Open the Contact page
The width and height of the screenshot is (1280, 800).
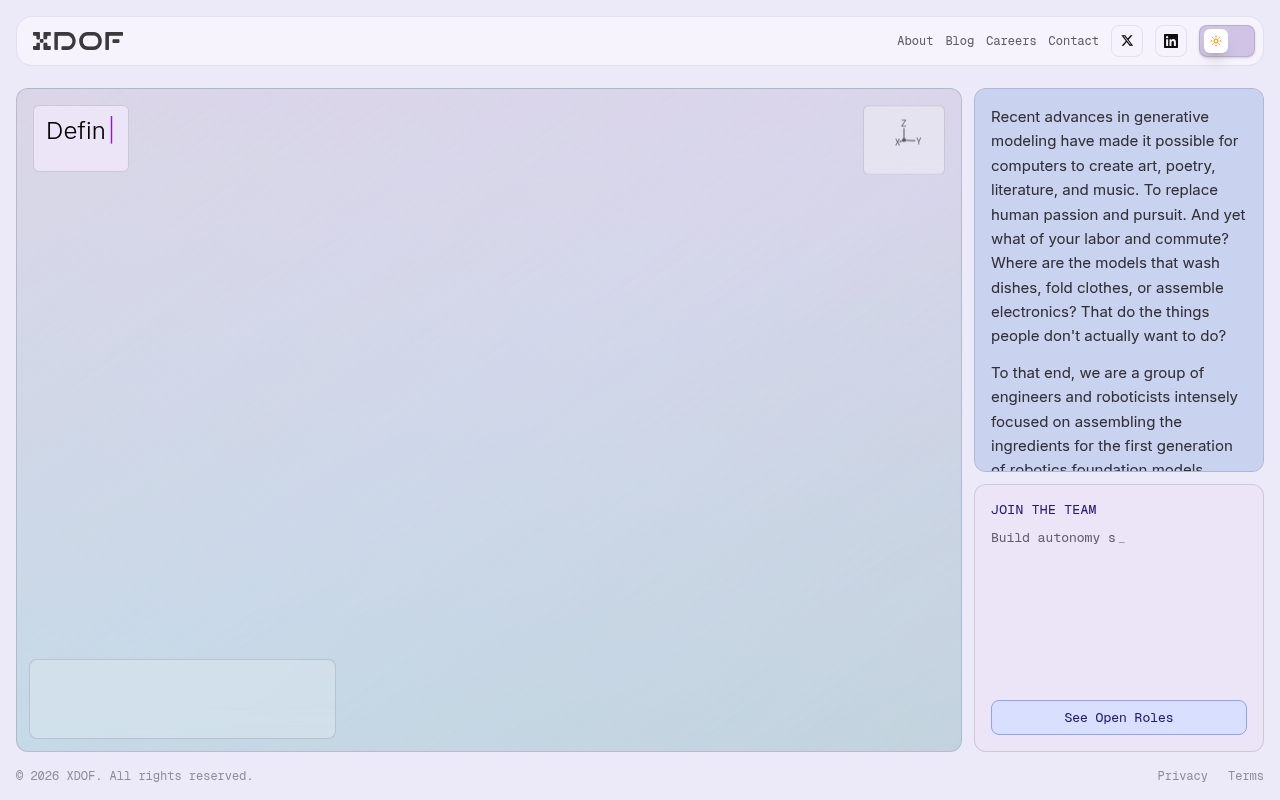tap(1073, 41)
